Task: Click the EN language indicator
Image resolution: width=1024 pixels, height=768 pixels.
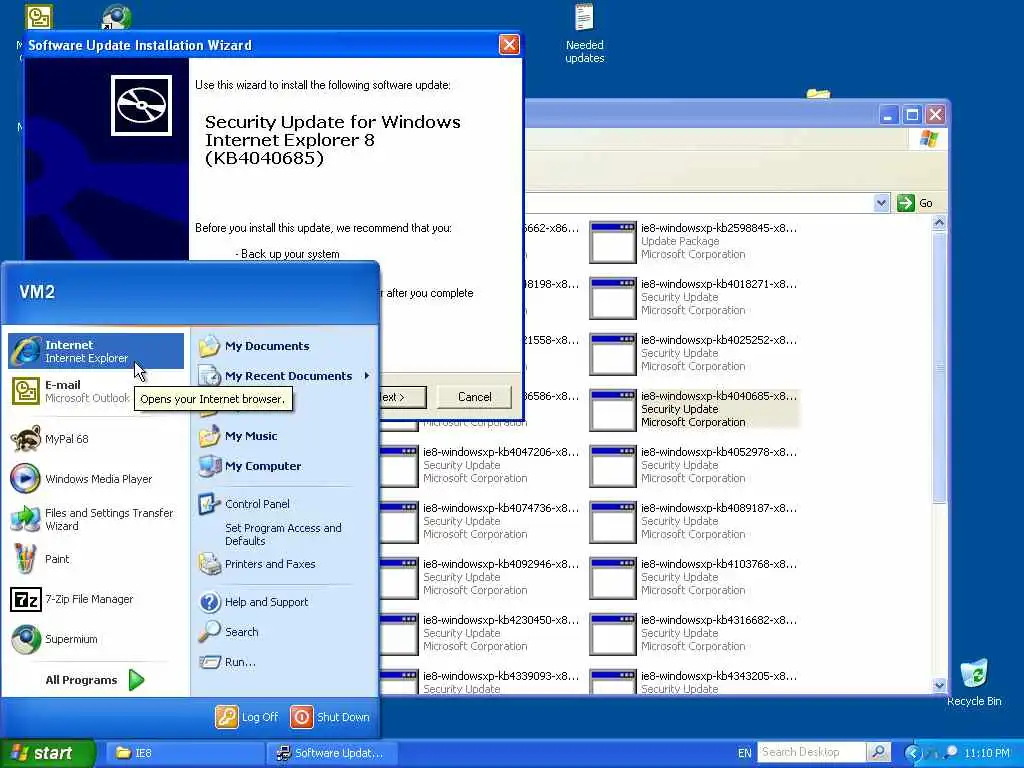Action: tap(744, 753)
